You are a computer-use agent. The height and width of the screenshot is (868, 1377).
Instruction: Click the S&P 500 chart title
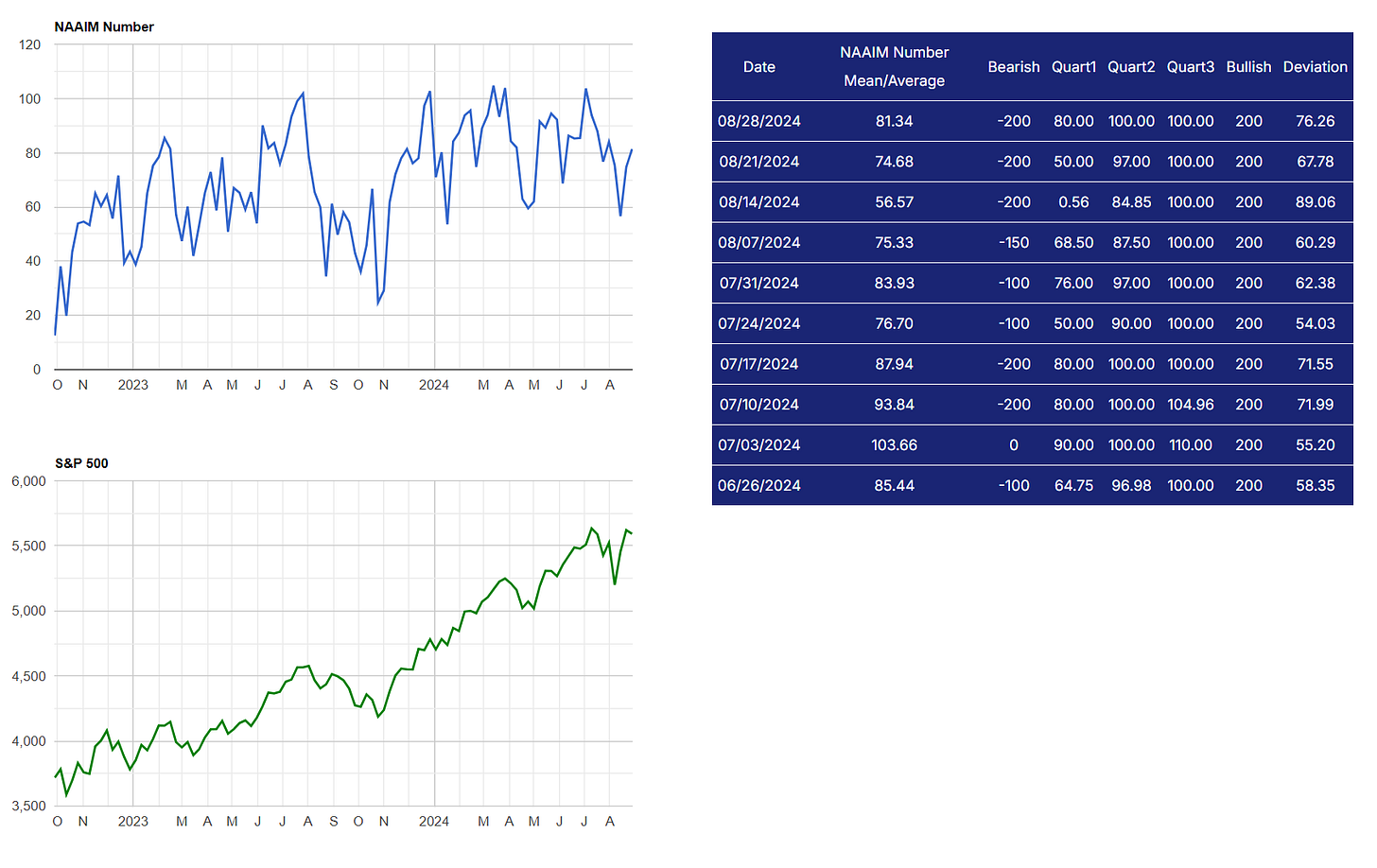81,463
